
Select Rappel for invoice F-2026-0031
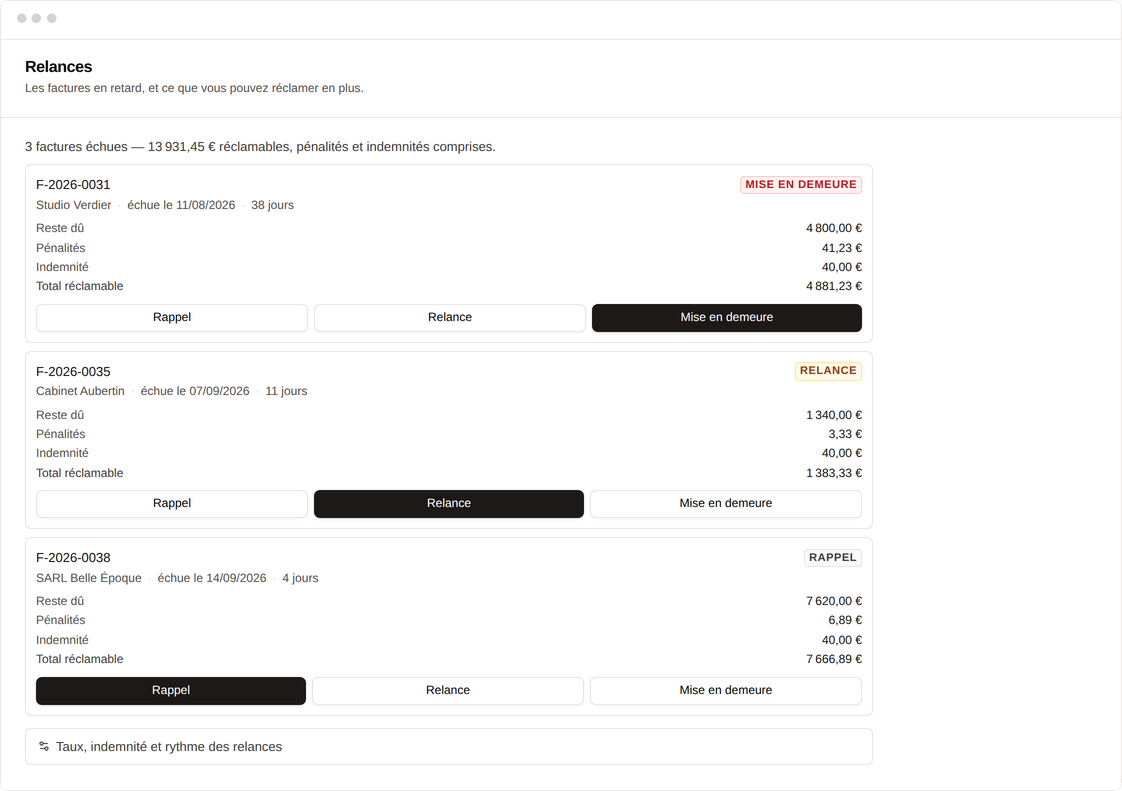click(172, 318)
